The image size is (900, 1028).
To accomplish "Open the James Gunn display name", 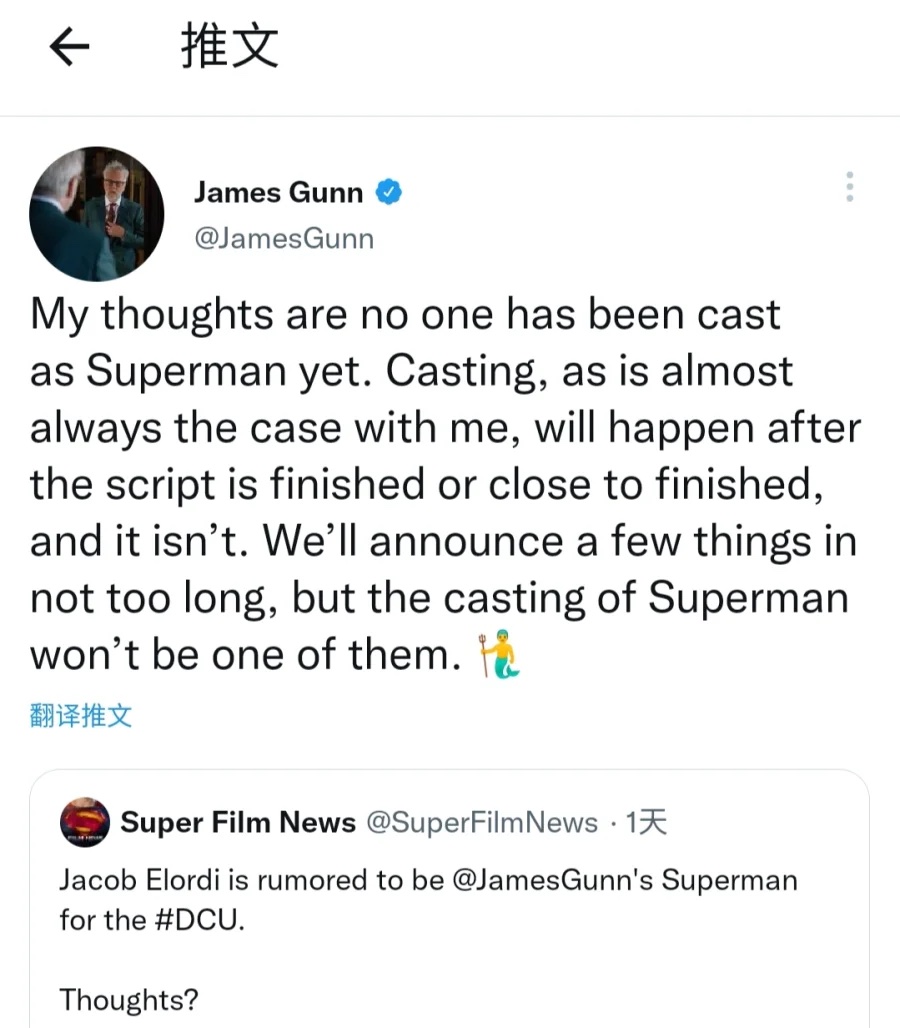I will click(x=279, y=192).
